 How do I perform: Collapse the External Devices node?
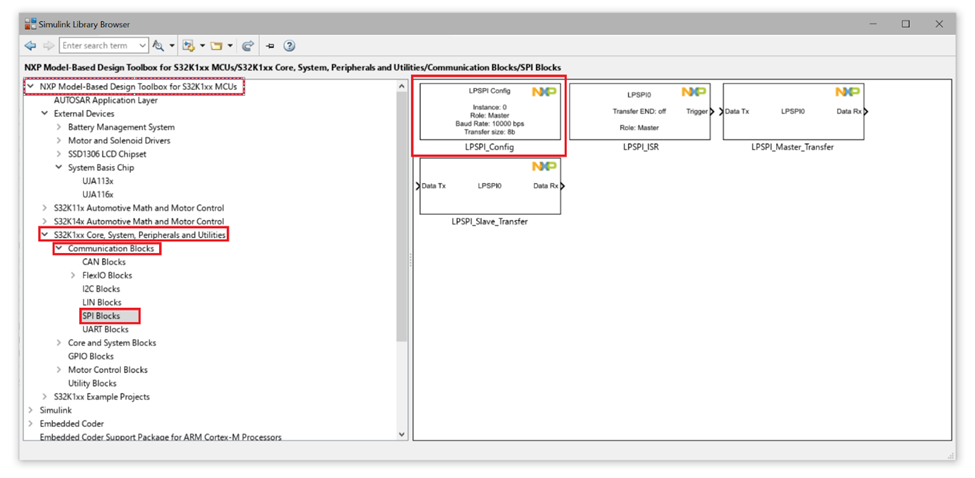point(44,114)
